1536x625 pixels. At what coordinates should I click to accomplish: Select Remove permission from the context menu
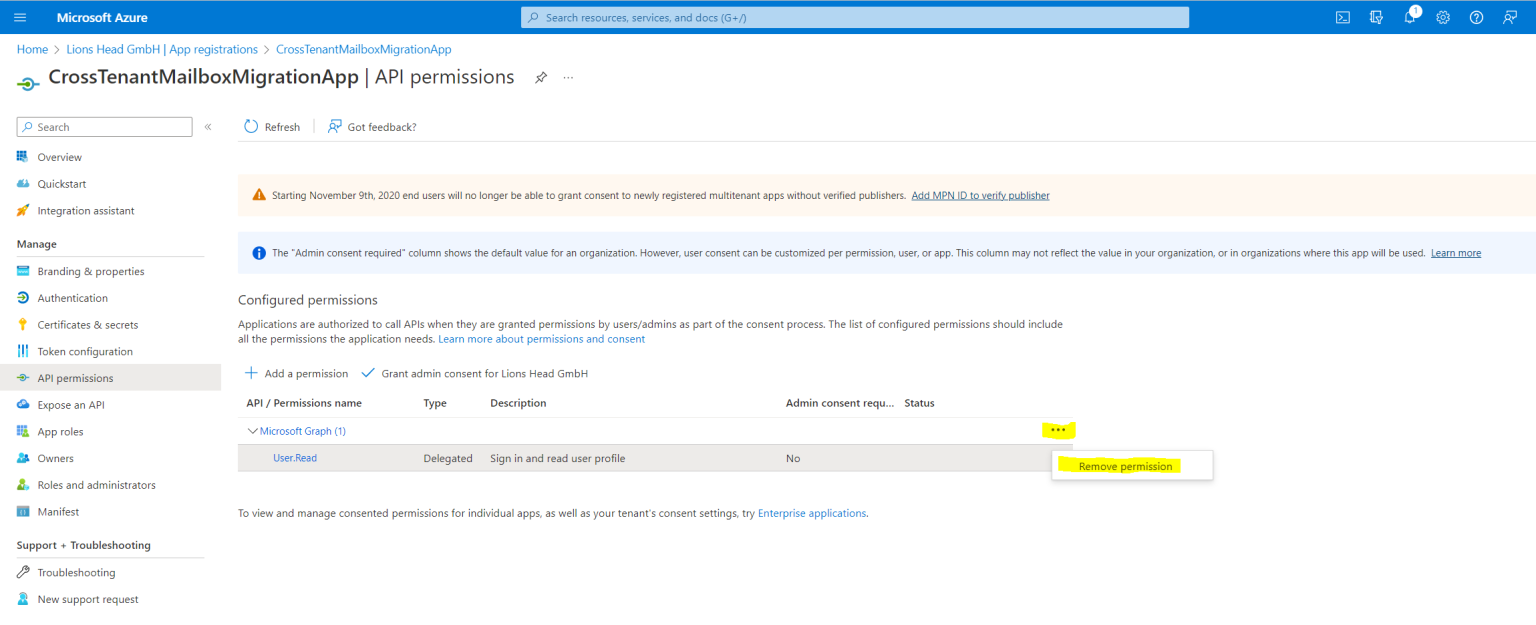(1126, 466)
